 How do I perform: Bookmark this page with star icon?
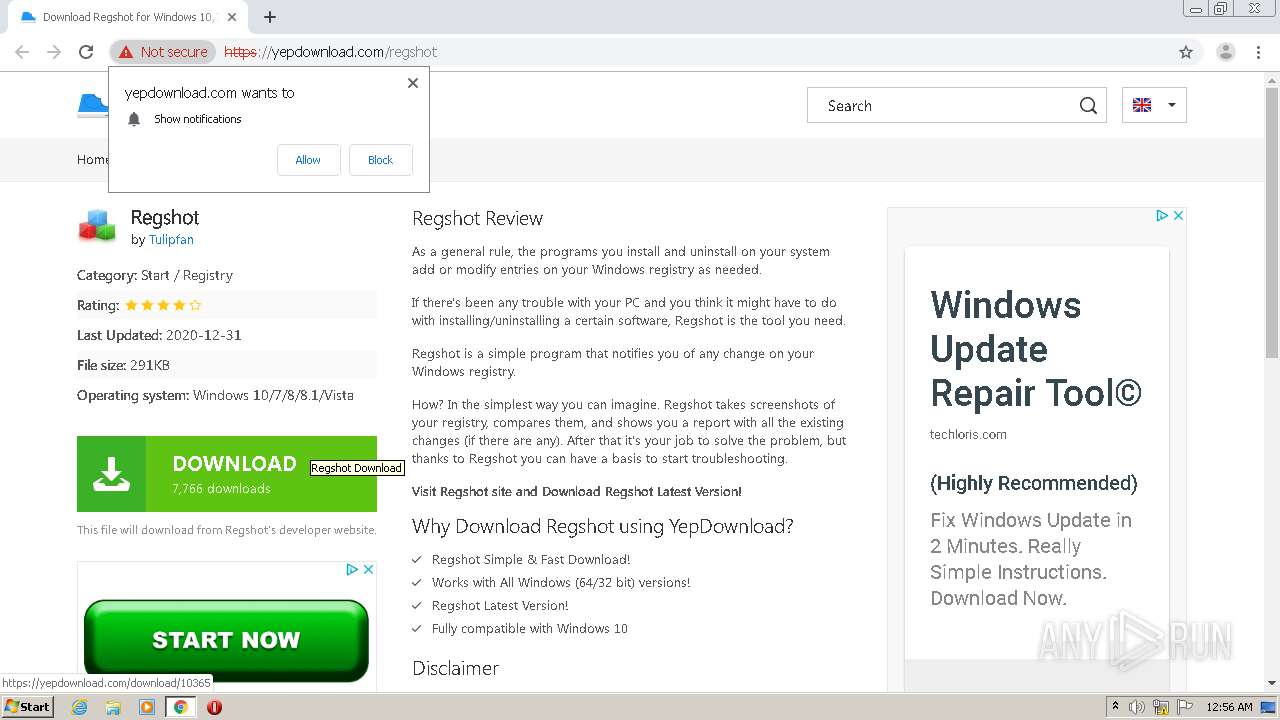[1186, 52]
